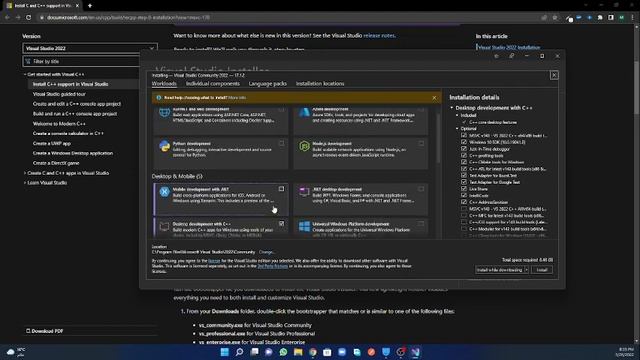Image resolution: width=640 pixels, height=360 pixels.
Task: Click the Change... location link
Action: 267,252
